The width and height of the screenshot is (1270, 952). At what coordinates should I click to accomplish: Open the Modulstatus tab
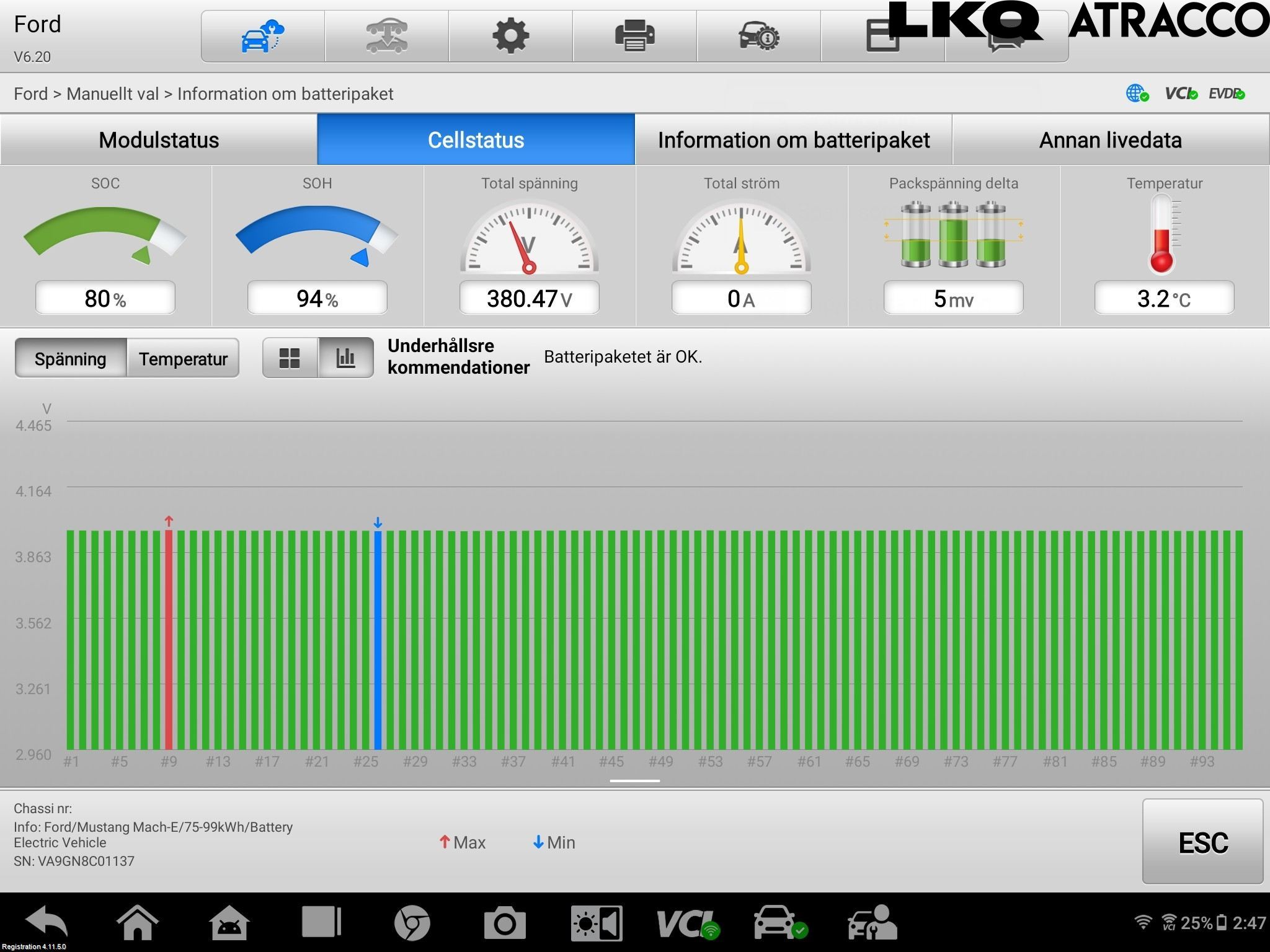coord(159,140)
